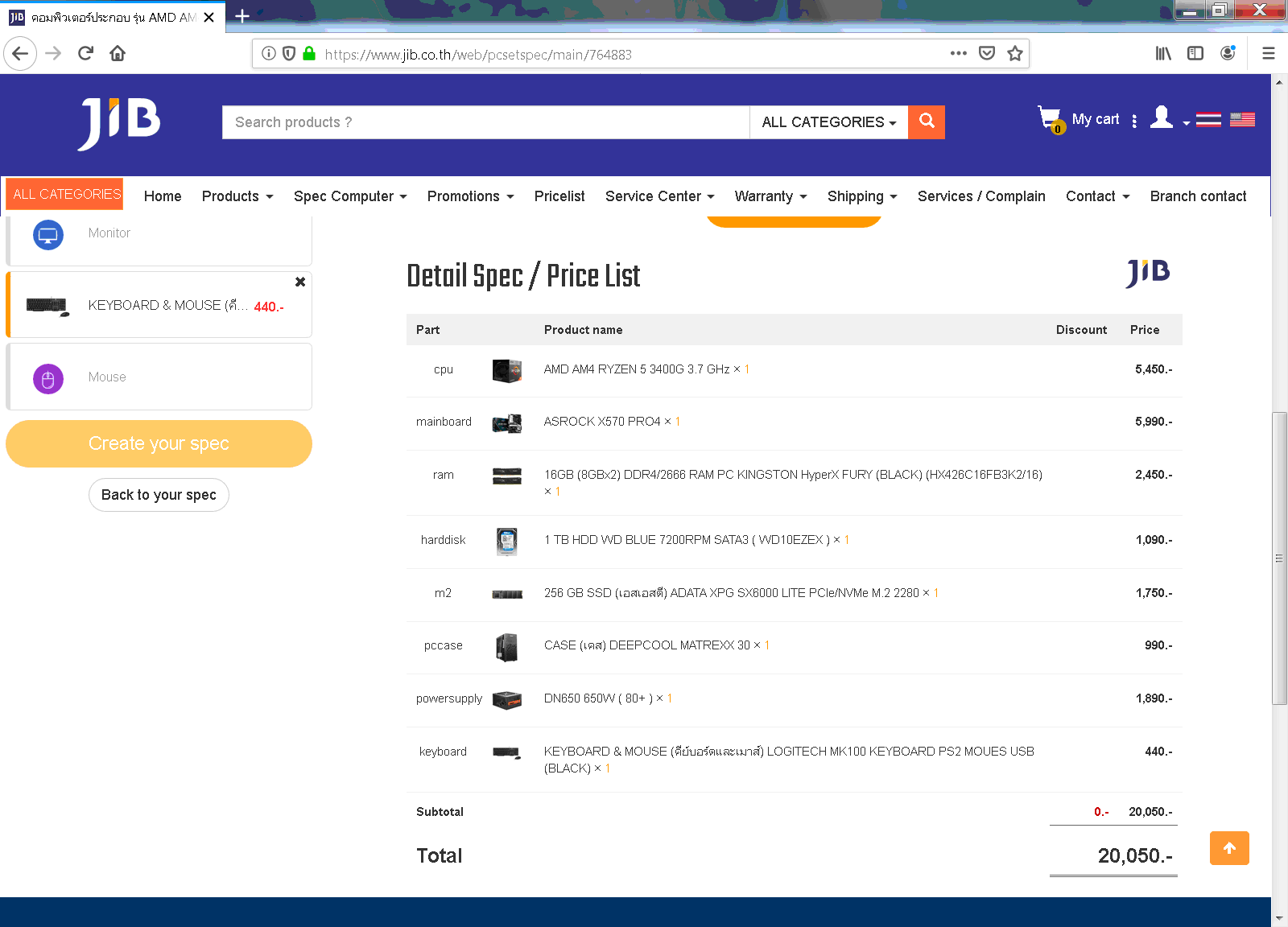The height and width of the screenshot is (927, 1288).
Task: Click the ASROCK X570 mainboard thumbnail
Action: [507, 422]
